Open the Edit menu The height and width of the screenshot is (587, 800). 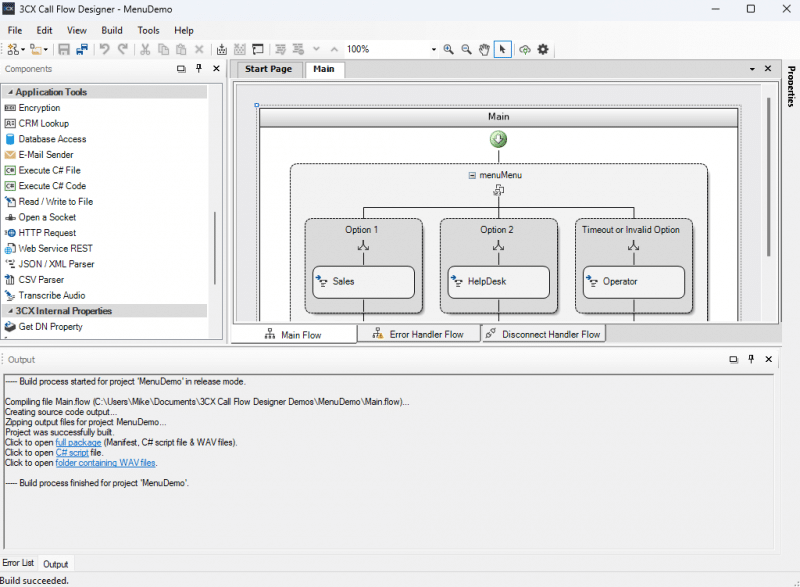44,31
